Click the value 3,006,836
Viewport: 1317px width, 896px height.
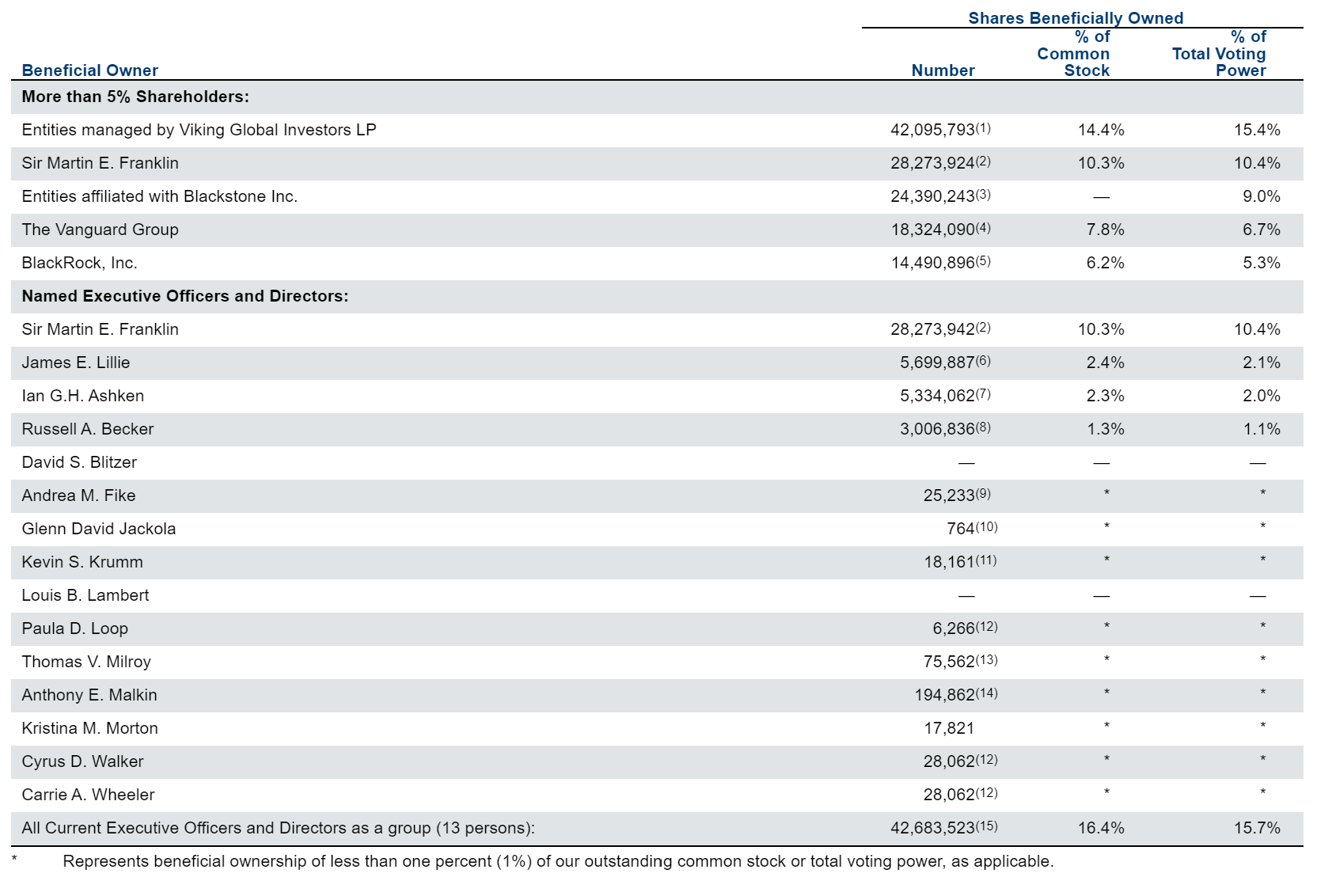(x=937, y=429)
